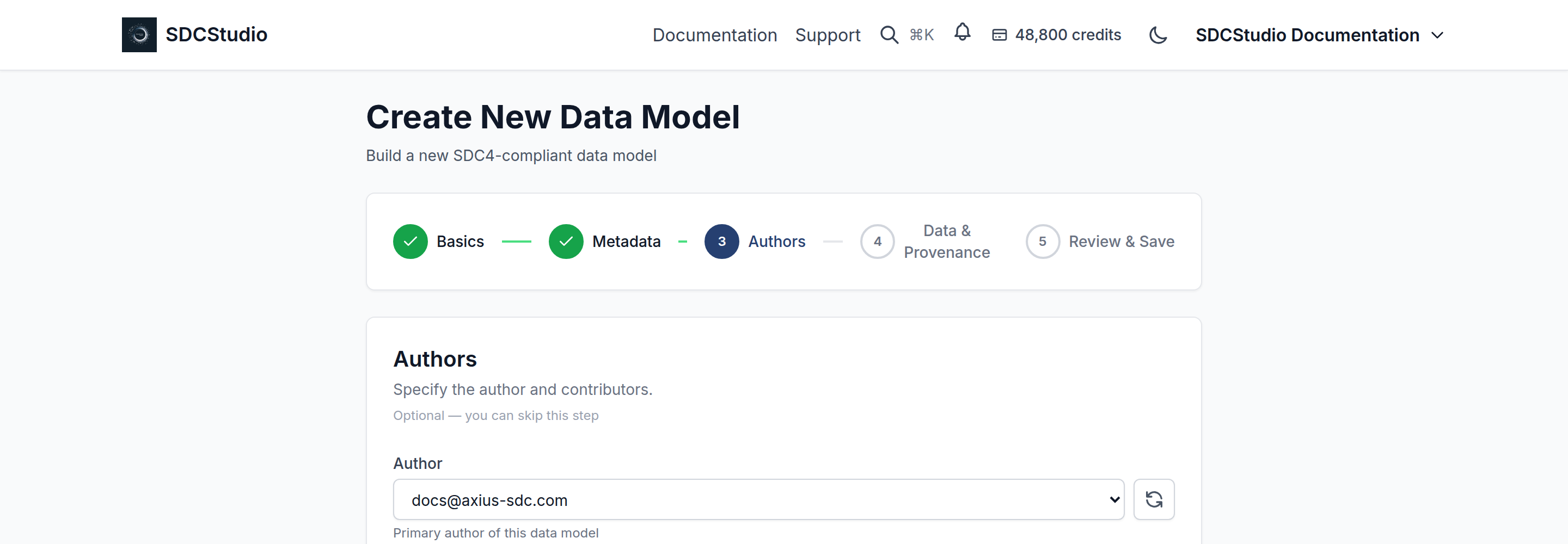Open the Author email dropdown
Screen dimensions: 1568x544
tap(758, 499)
